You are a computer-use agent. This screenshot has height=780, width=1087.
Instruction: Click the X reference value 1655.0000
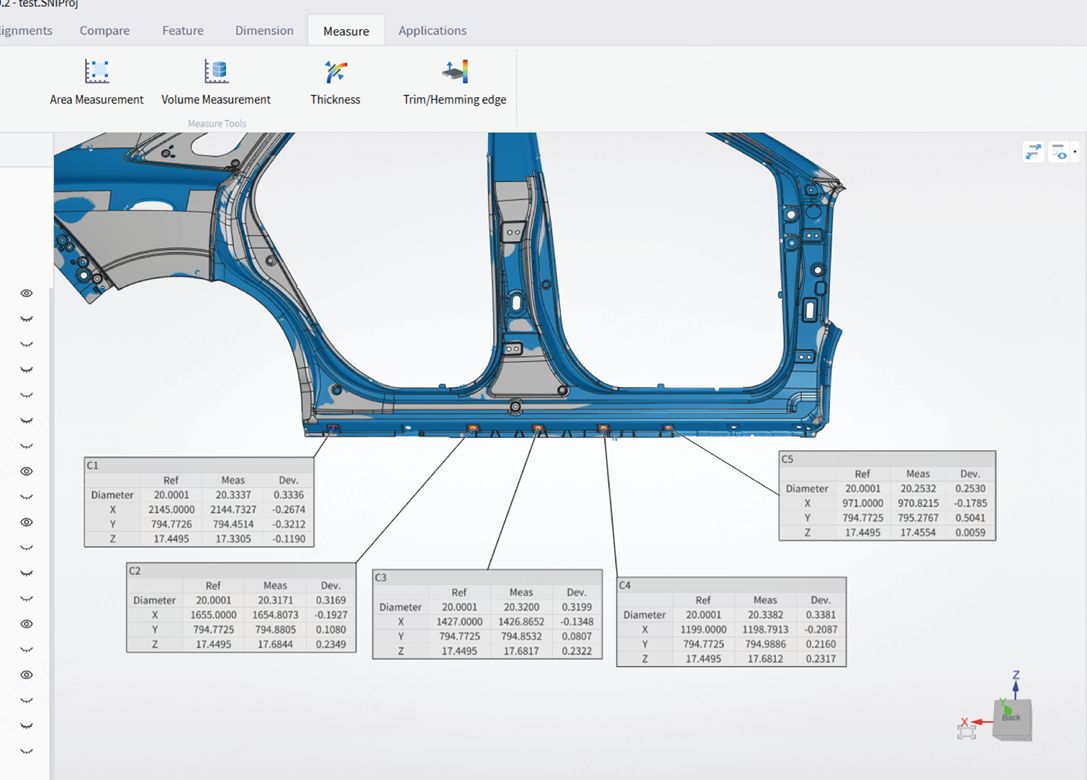tap(214, 615)
